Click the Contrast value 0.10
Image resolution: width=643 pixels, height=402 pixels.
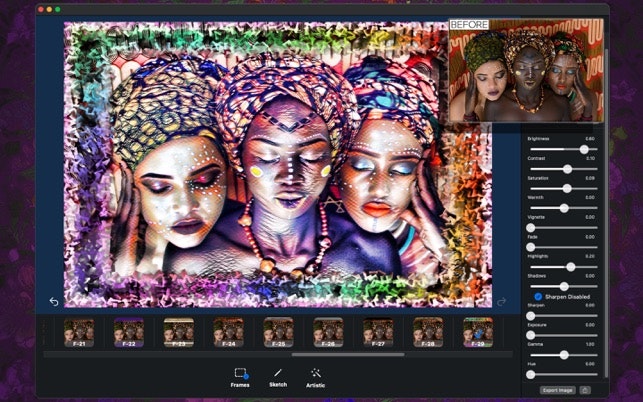[x=590, y=158]
